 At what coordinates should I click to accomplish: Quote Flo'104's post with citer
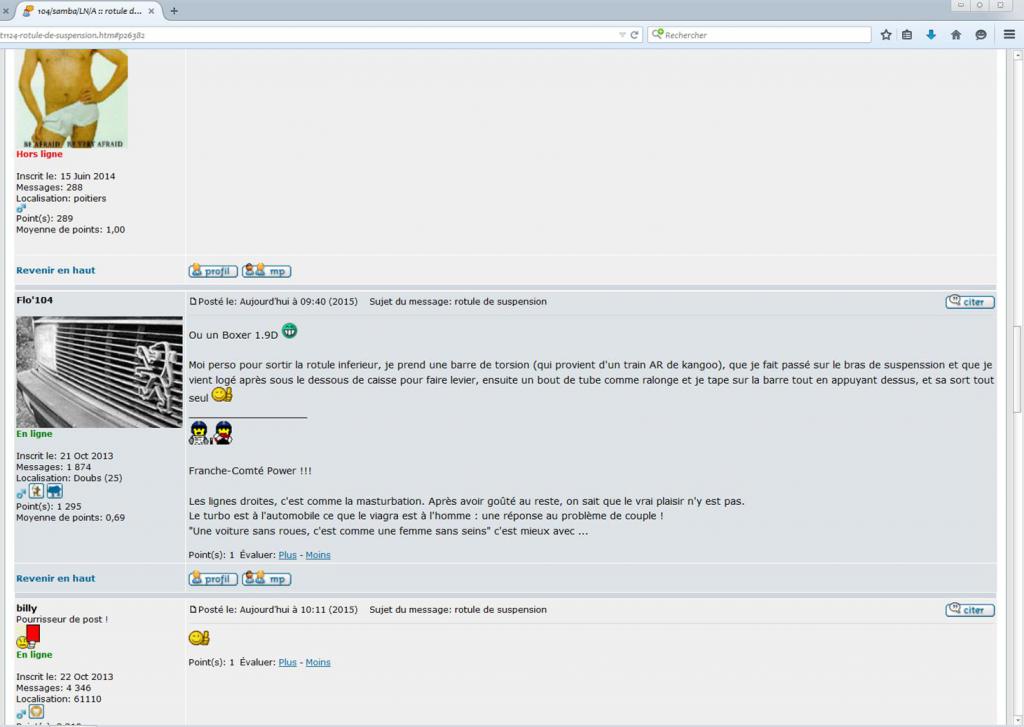970,302
